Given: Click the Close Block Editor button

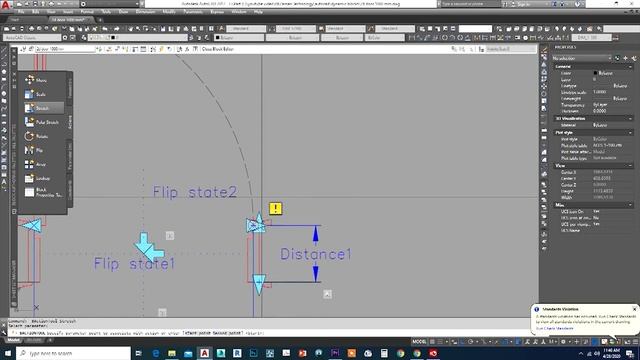Looking at the screenshot, I should (x=218, y=49).
